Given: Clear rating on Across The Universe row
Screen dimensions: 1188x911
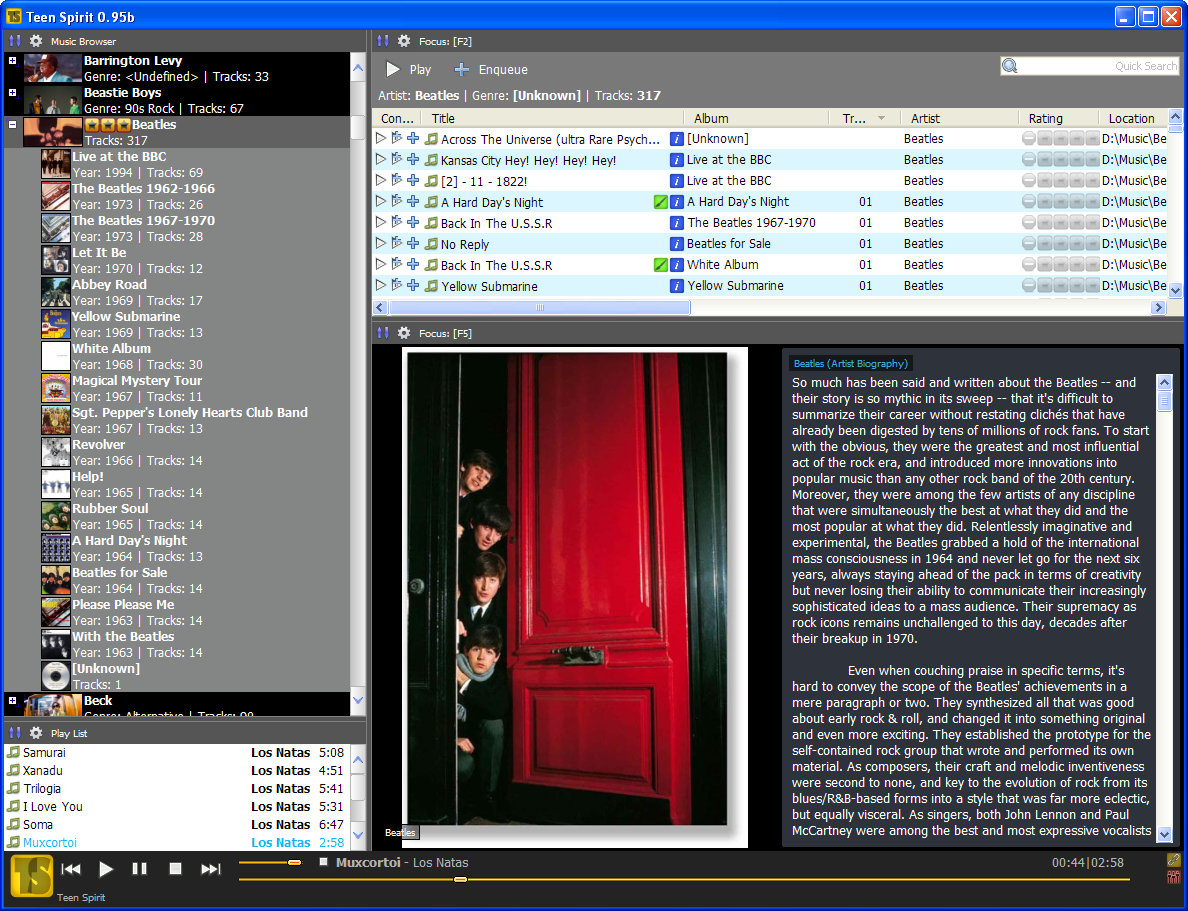Looking at the screenshot, I should [1028, 138].
